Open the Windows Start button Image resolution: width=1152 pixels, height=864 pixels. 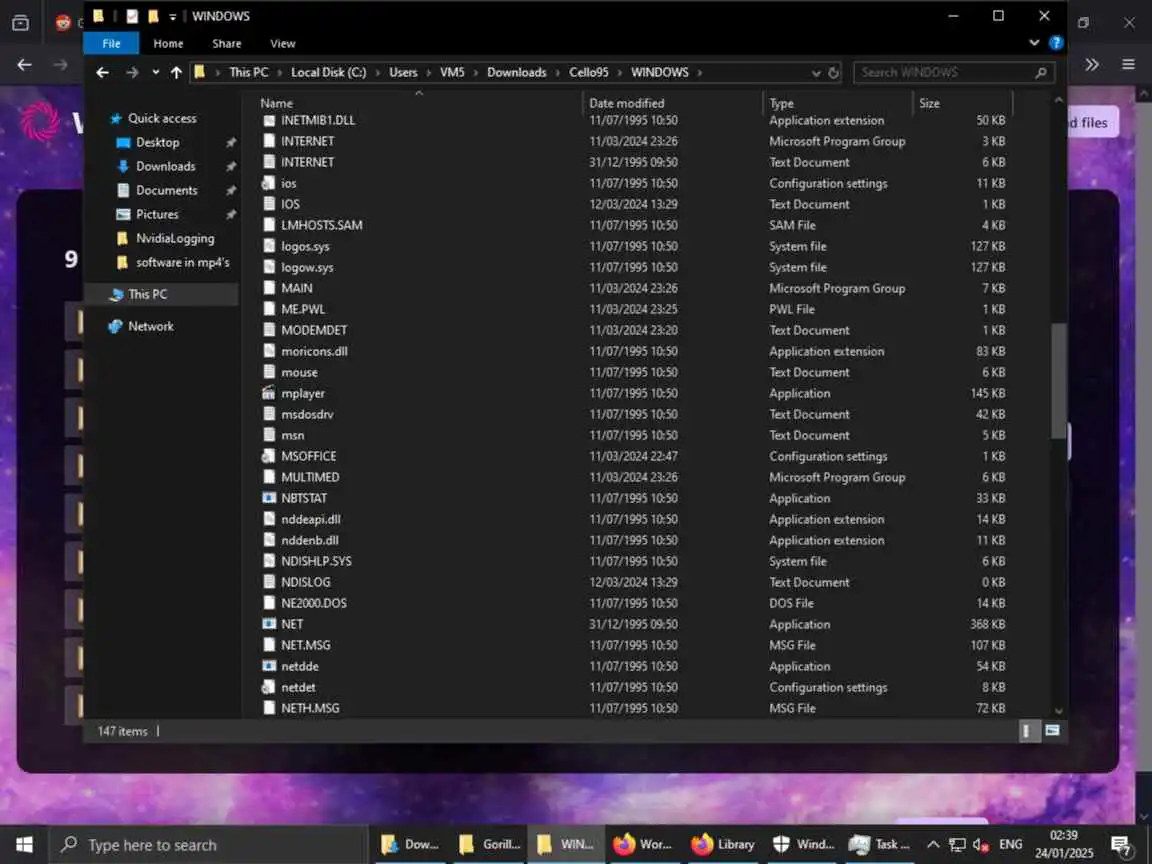coord(24,845)
